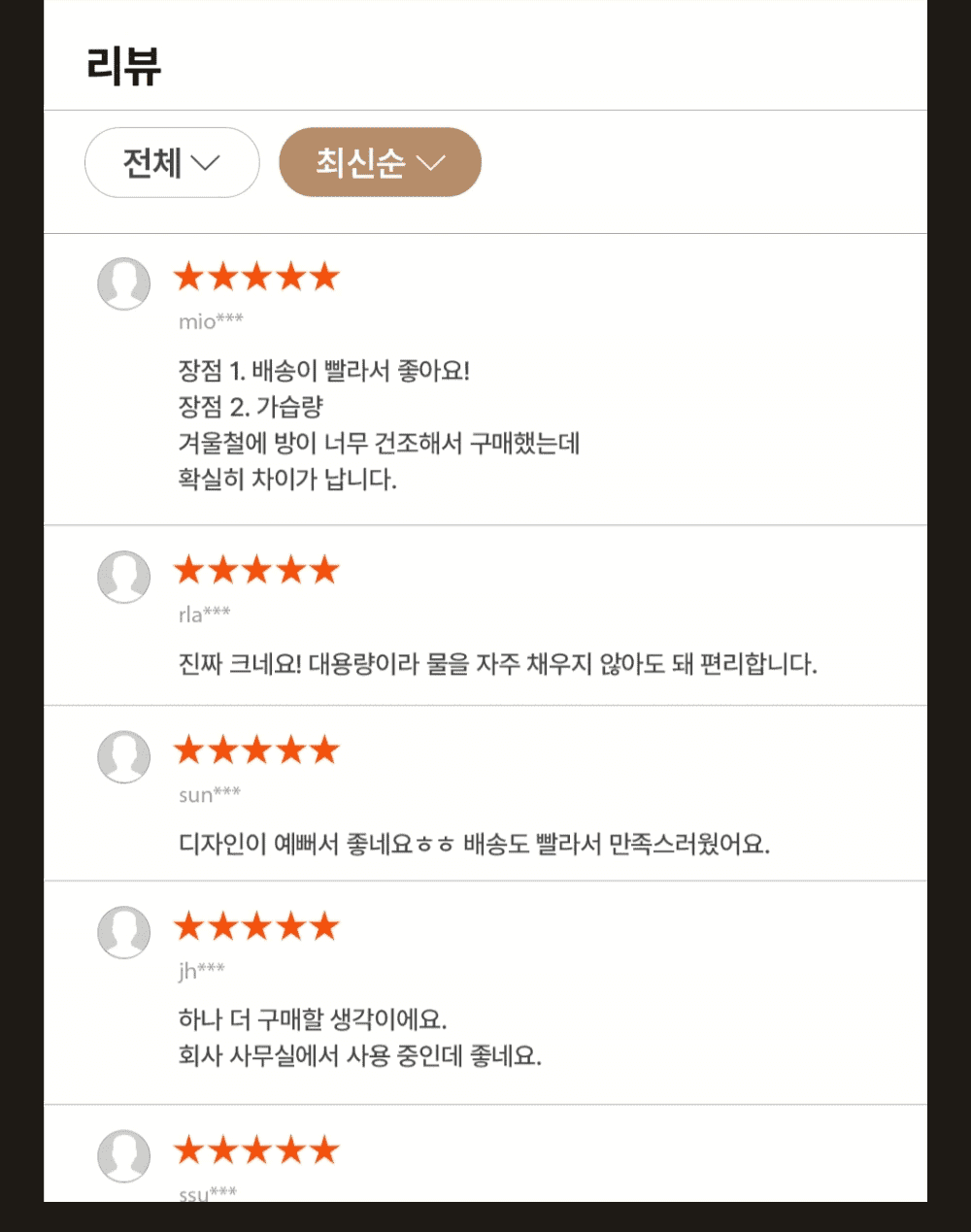Click star rating of mio*** review

256,278
